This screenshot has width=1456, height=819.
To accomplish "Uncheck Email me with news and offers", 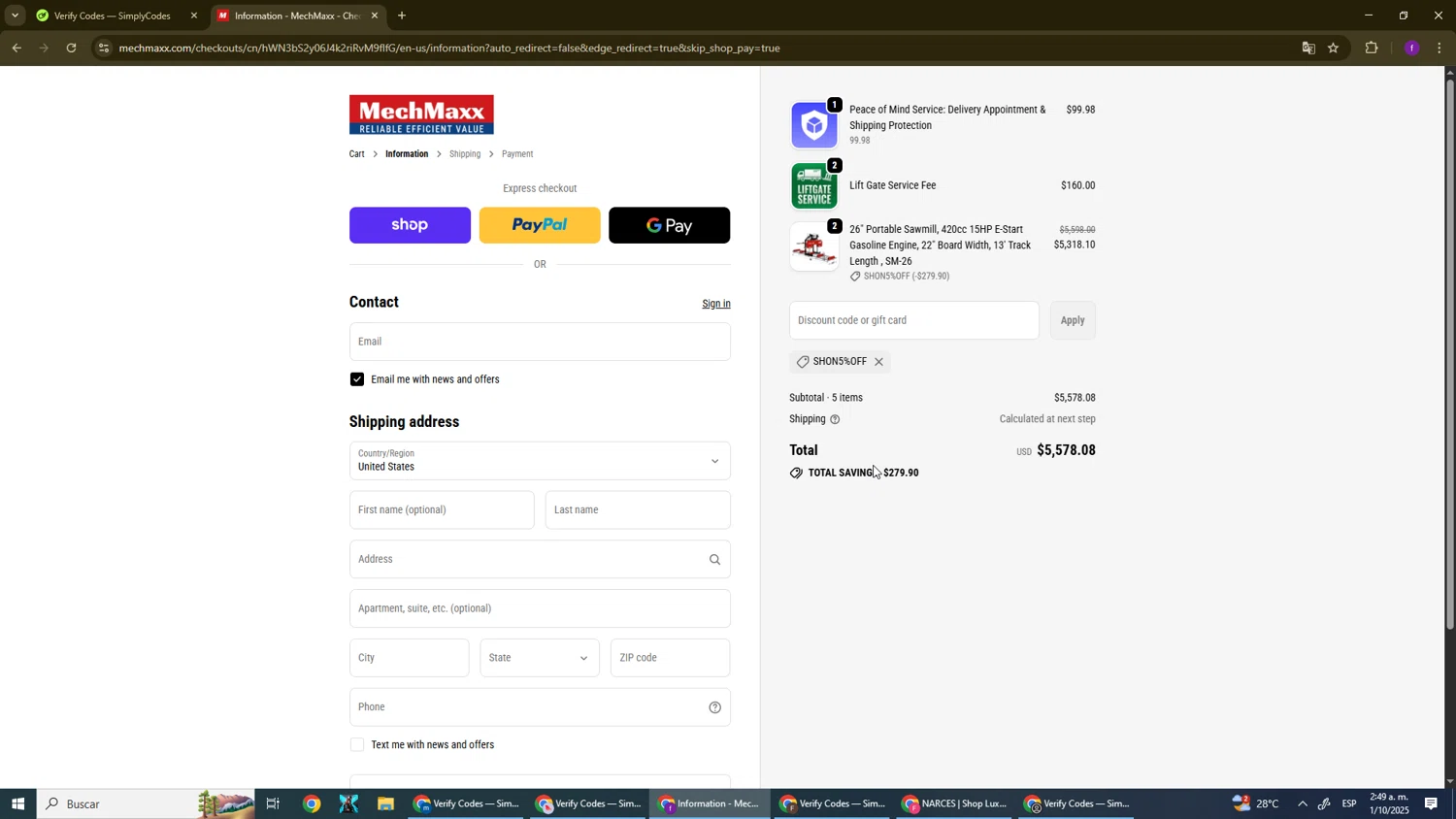I will (357, 379).
